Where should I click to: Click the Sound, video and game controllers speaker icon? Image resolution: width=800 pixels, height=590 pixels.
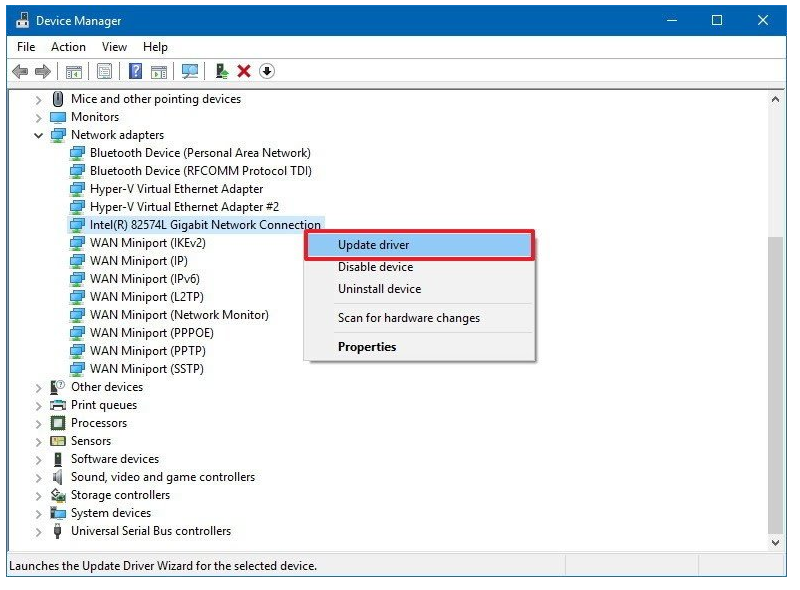(58, 477)
